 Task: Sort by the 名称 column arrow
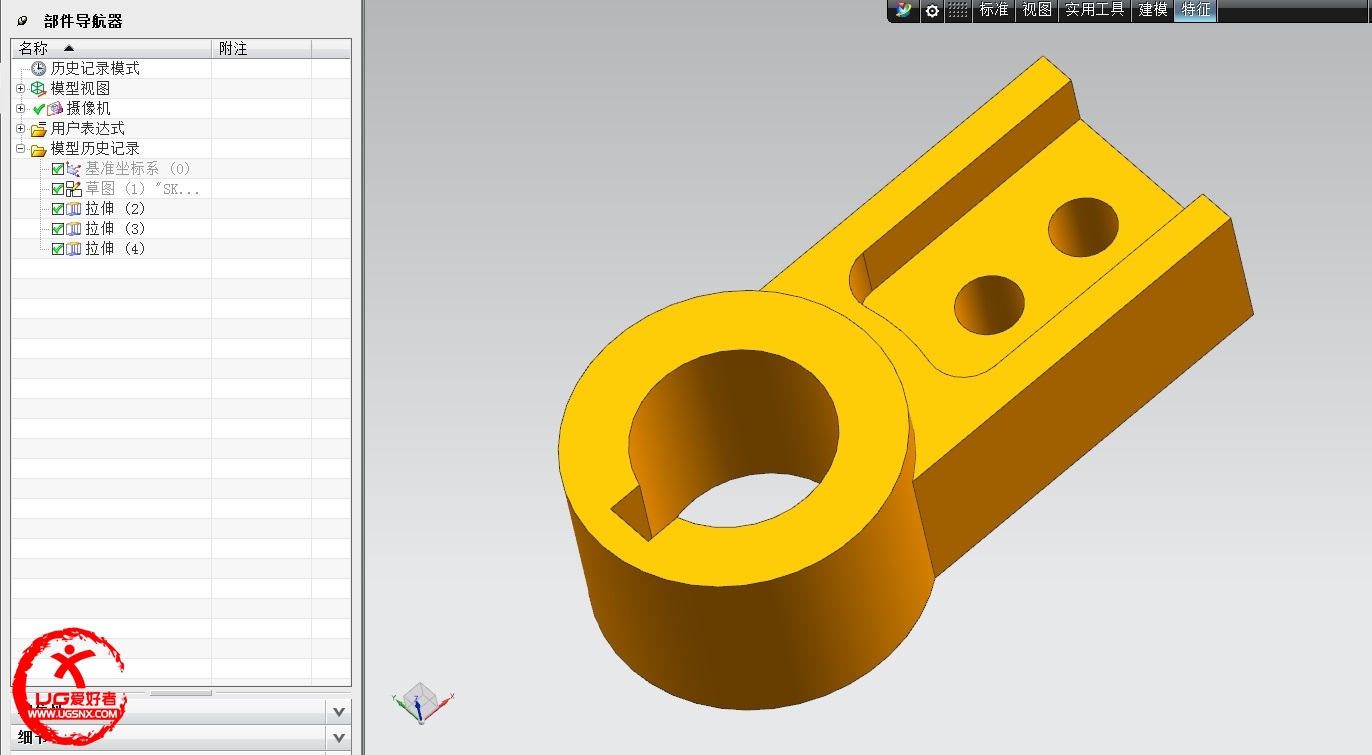69,48
